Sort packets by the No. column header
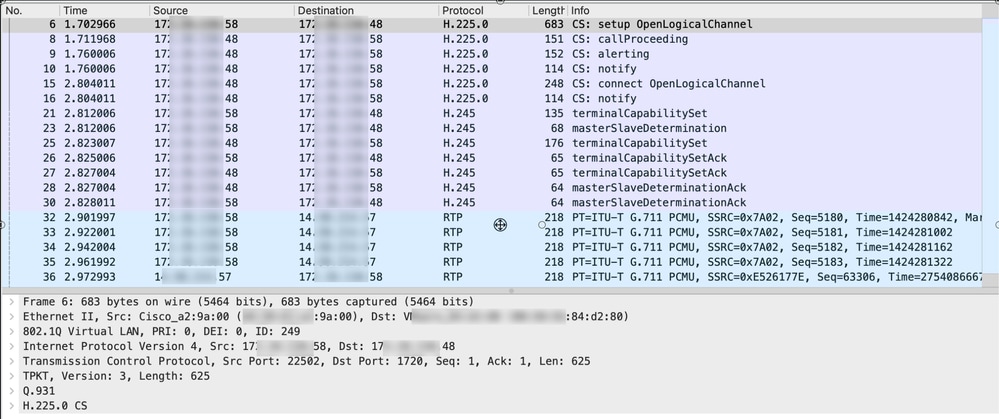Image resolution: width=999 pixels, height=419 pixels. tap(31, 11)
